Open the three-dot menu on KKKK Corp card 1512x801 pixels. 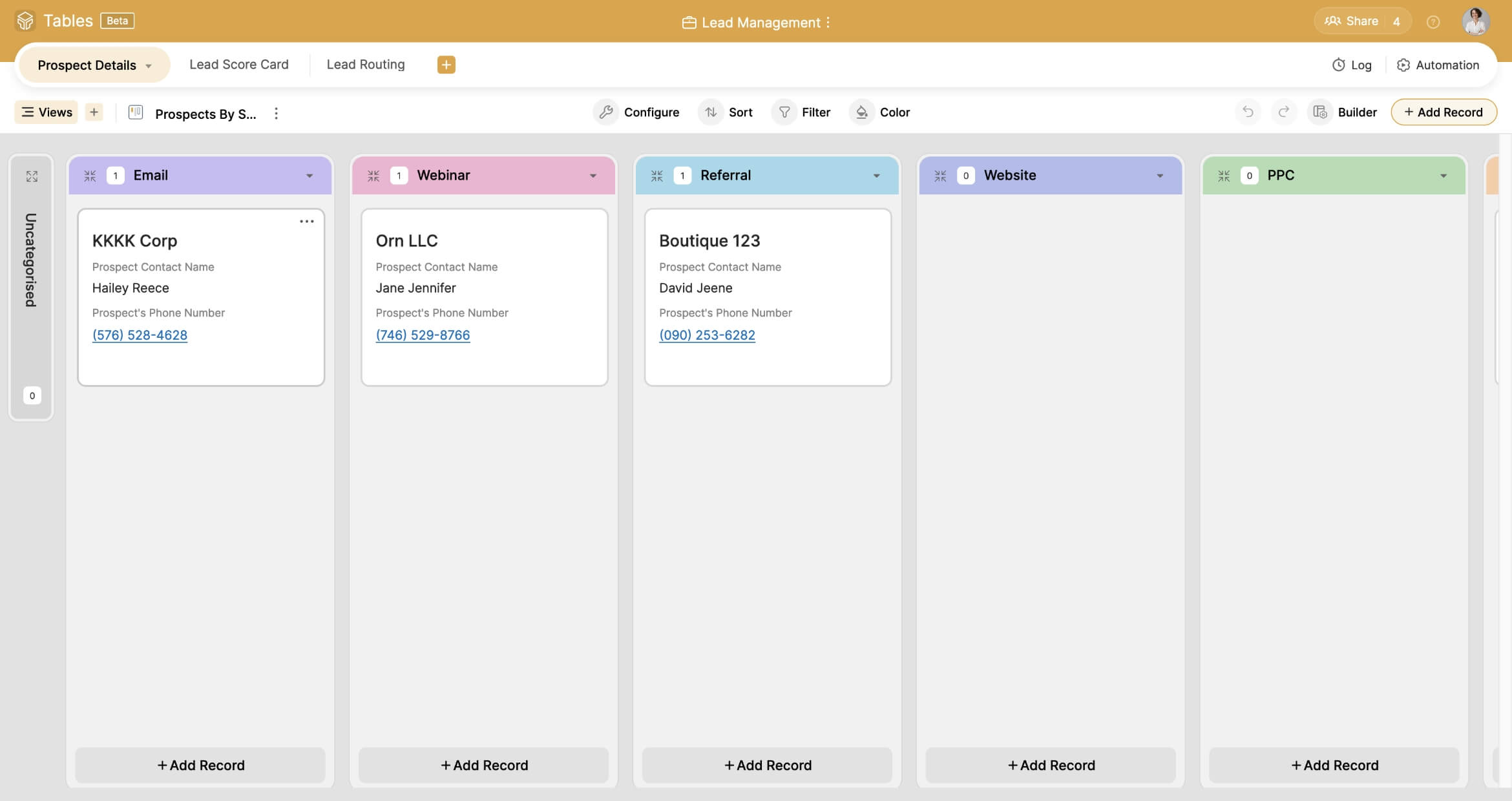[x=307, y=220]
